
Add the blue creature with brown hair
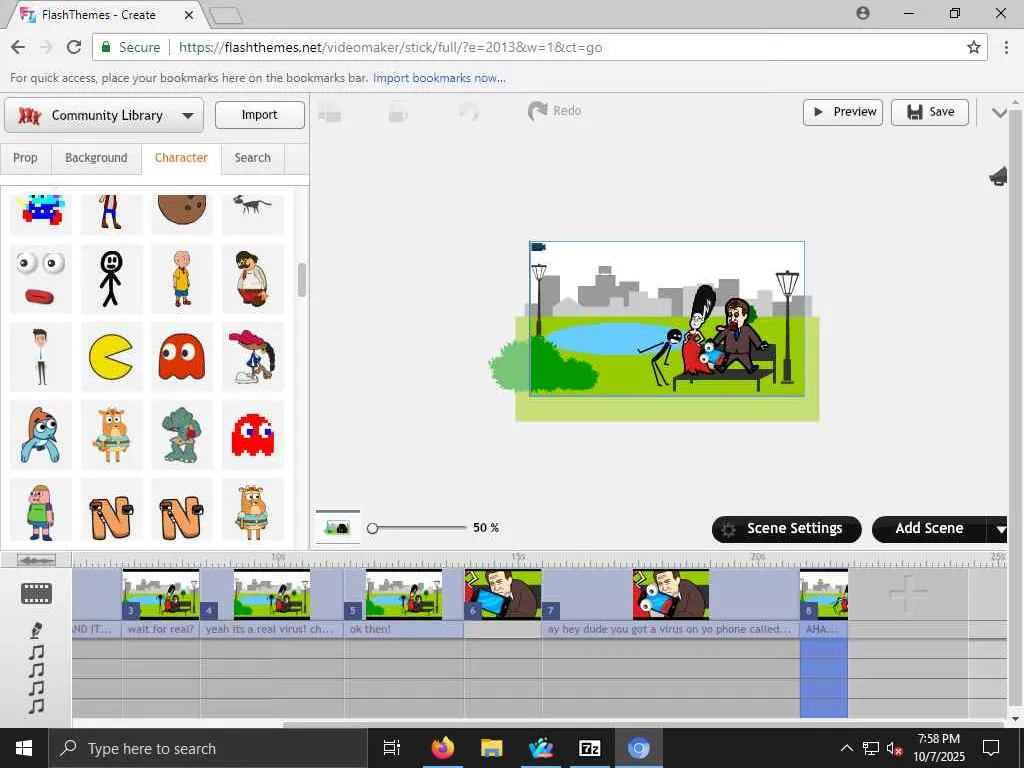[41, 435]
